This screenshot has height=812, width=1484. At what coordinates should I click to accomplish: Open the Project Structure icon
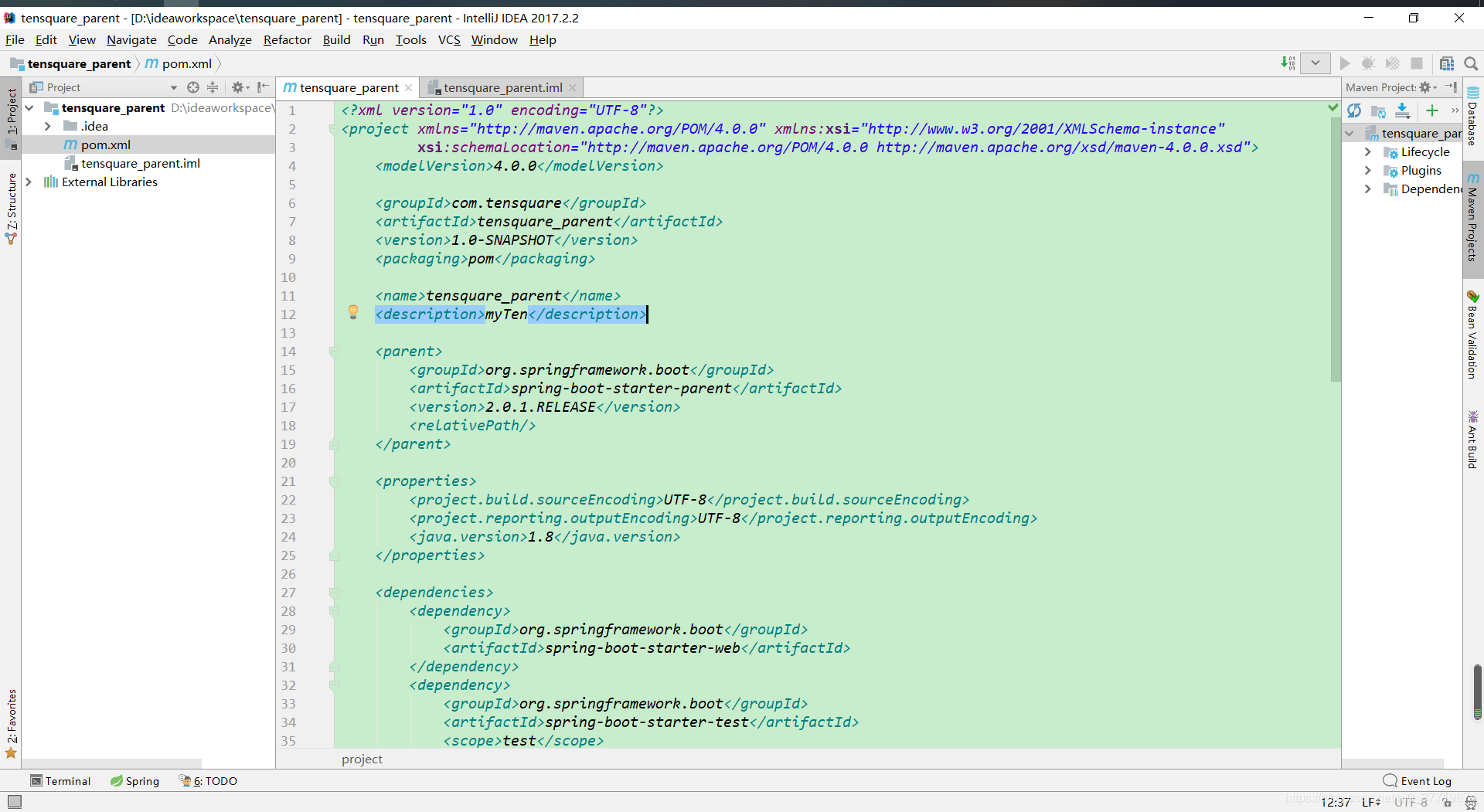1447,63
